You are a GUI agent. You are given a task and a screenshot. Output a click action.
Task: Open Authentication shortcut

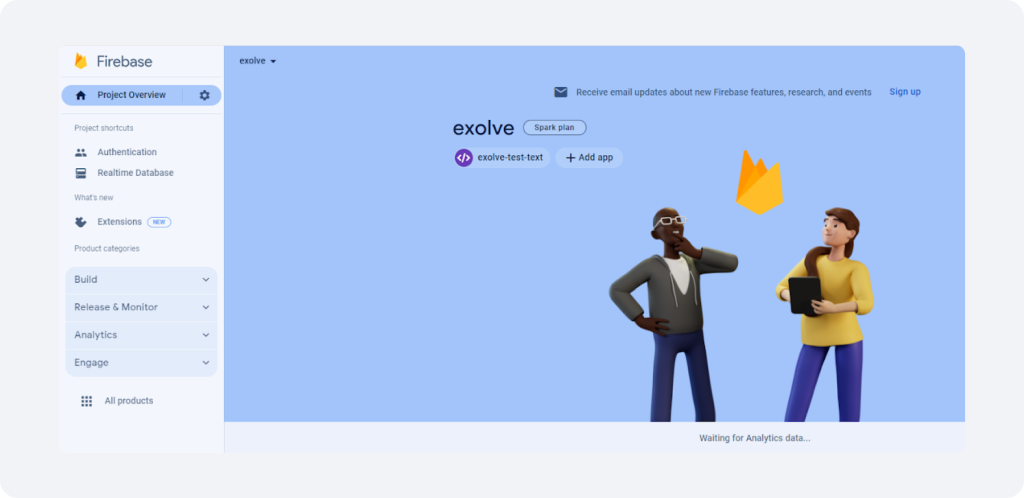tap(127, 152)
